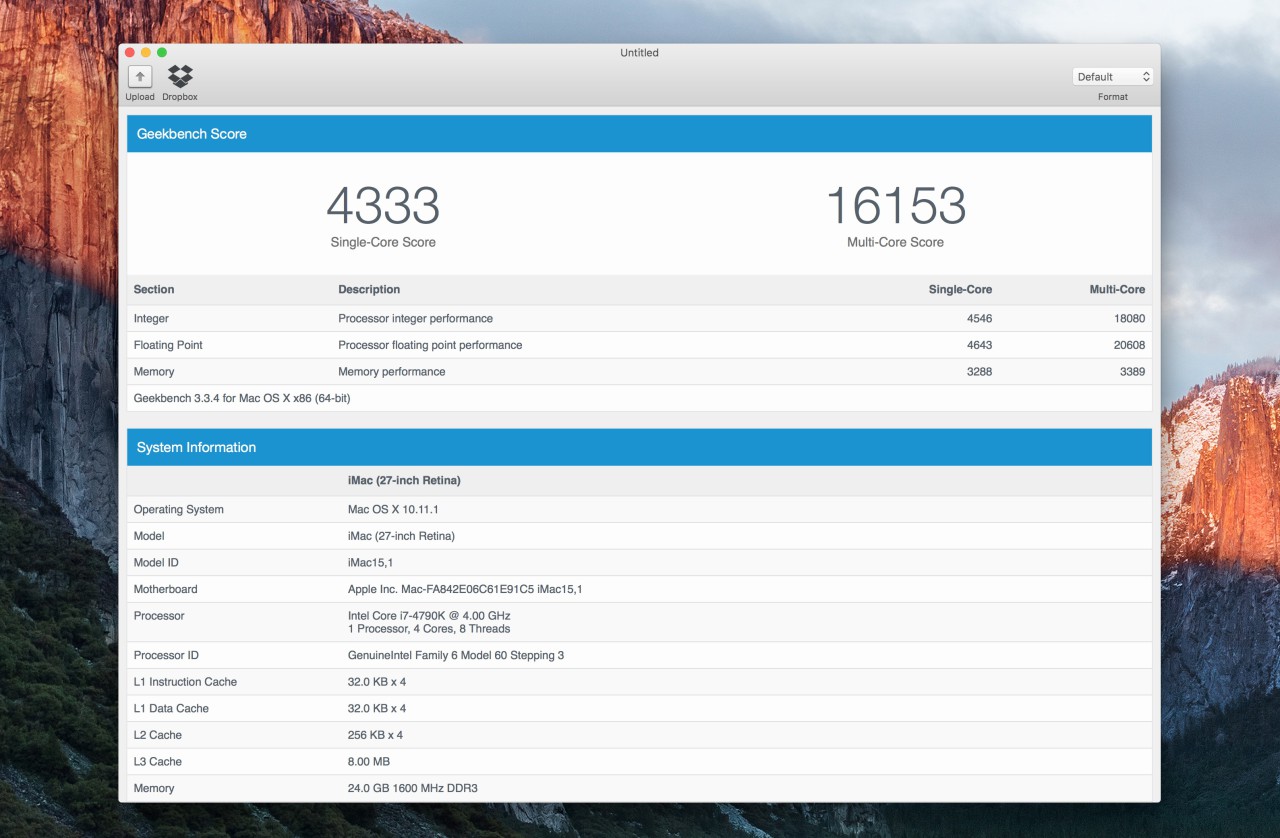Click 'Intel Core i7-4790K @ 4.00 GHz'
1280x838 pixels.
pos(429,616)
